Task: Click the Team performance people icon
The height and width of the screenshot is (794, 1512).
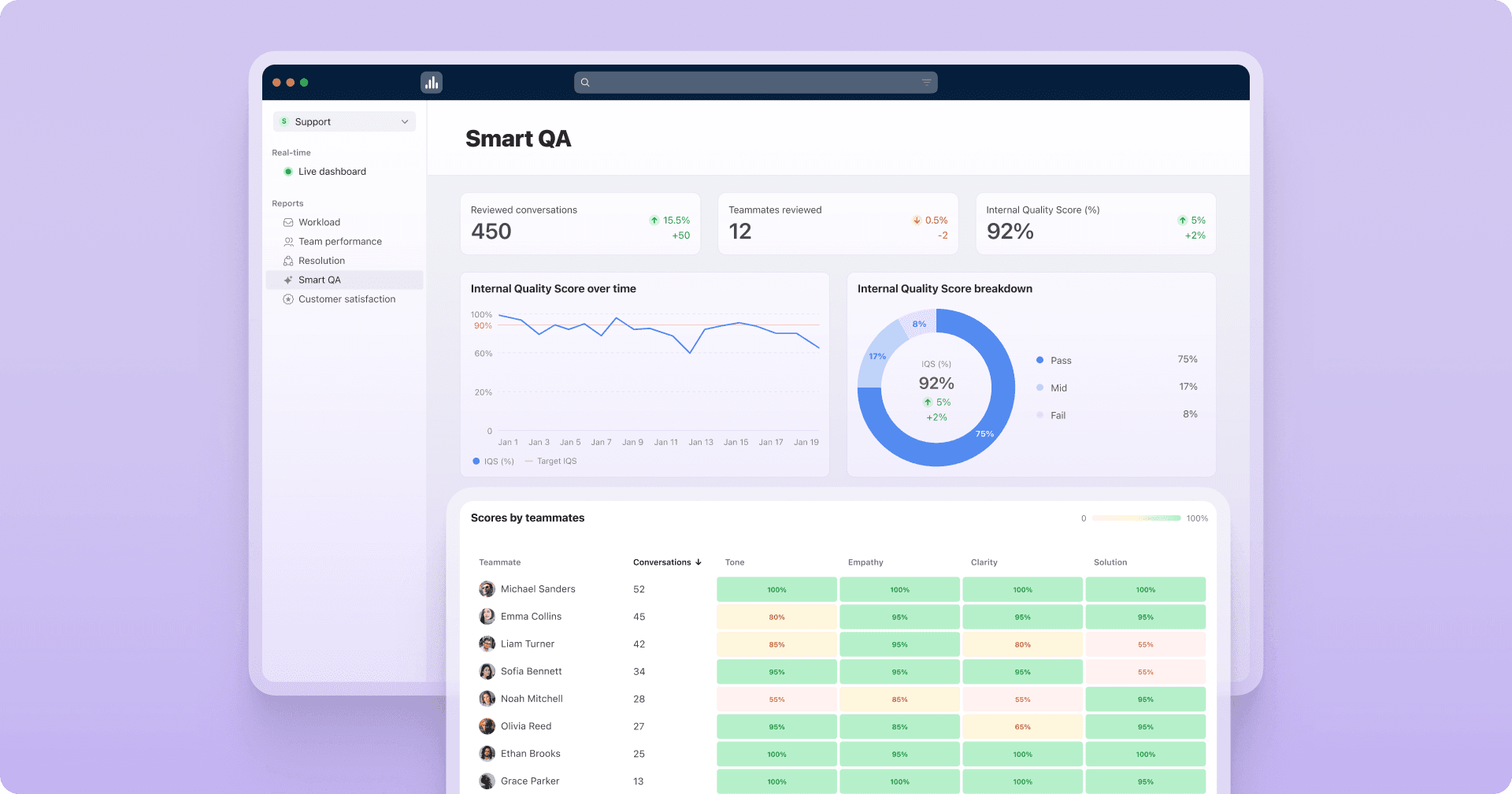Action: coord(288,242)
